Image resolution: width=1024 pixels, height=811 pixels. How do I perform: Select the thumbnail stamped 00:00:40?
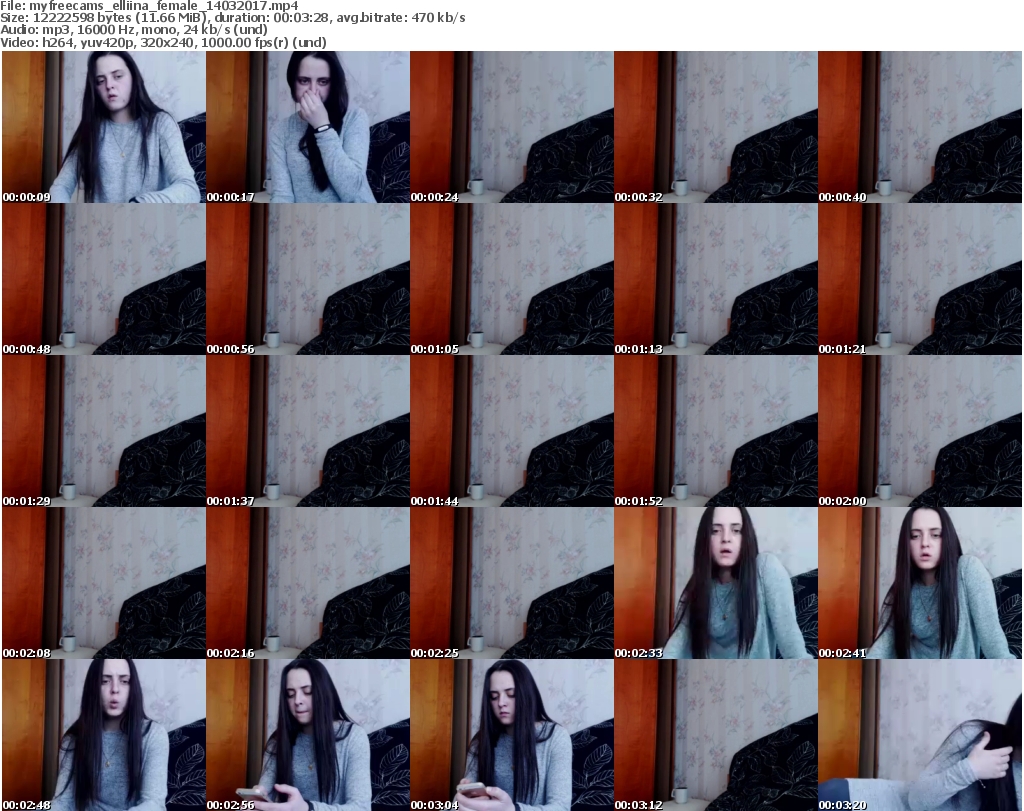pyautogui.click(x=920, y=127)
